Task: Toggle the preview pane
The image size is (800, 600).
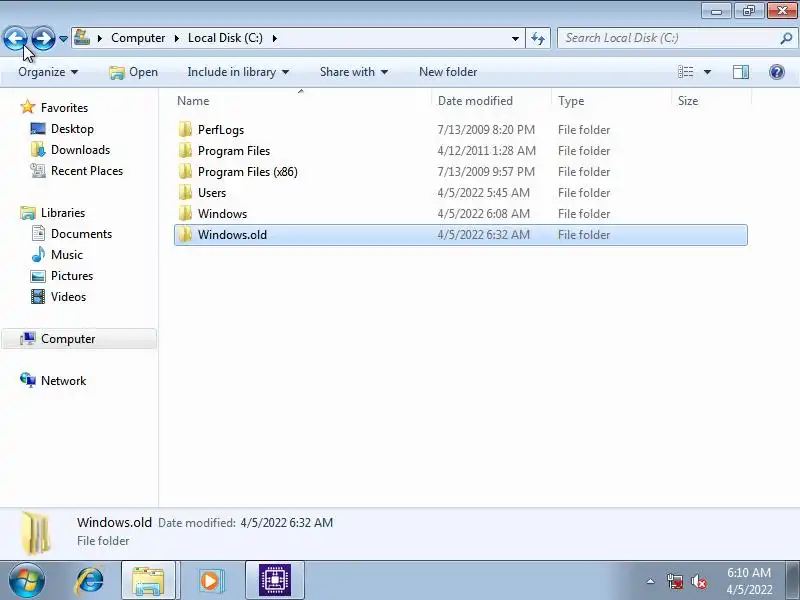Action: [741, 72]
